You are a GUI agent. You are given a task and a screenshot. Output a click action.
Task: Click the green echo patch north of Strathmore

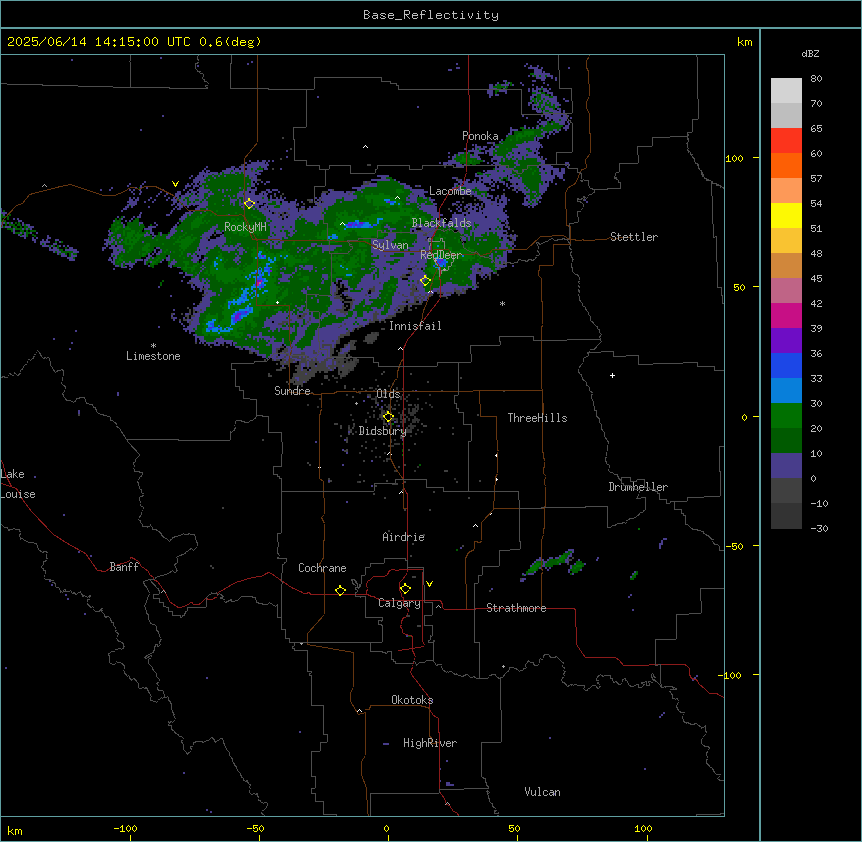coord(553,563)
